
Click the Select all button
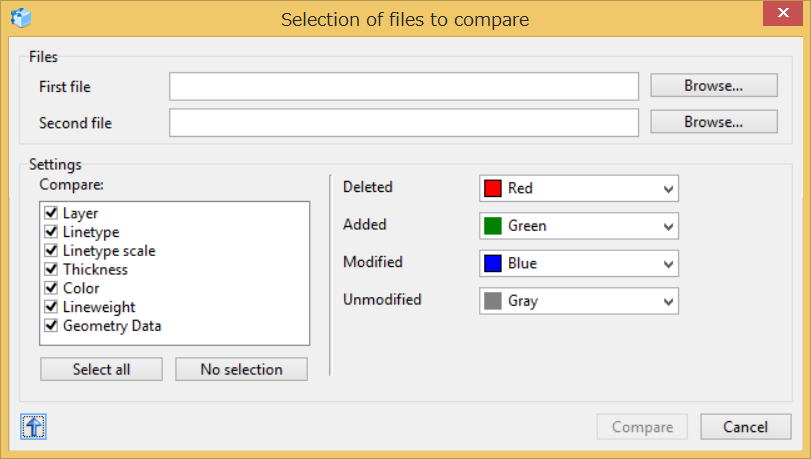click(101, 369)
